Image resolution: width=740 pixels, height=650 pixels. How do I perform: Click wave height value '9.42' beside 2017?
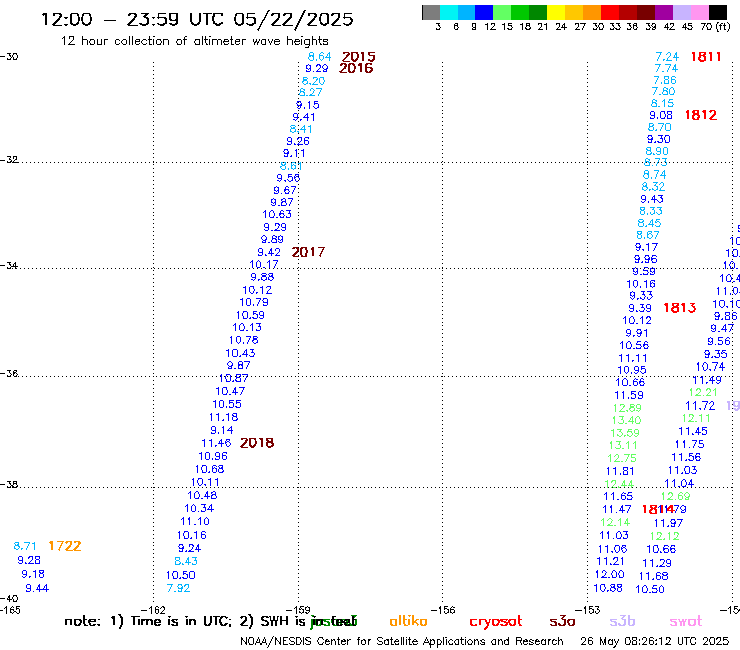[269, 253]
